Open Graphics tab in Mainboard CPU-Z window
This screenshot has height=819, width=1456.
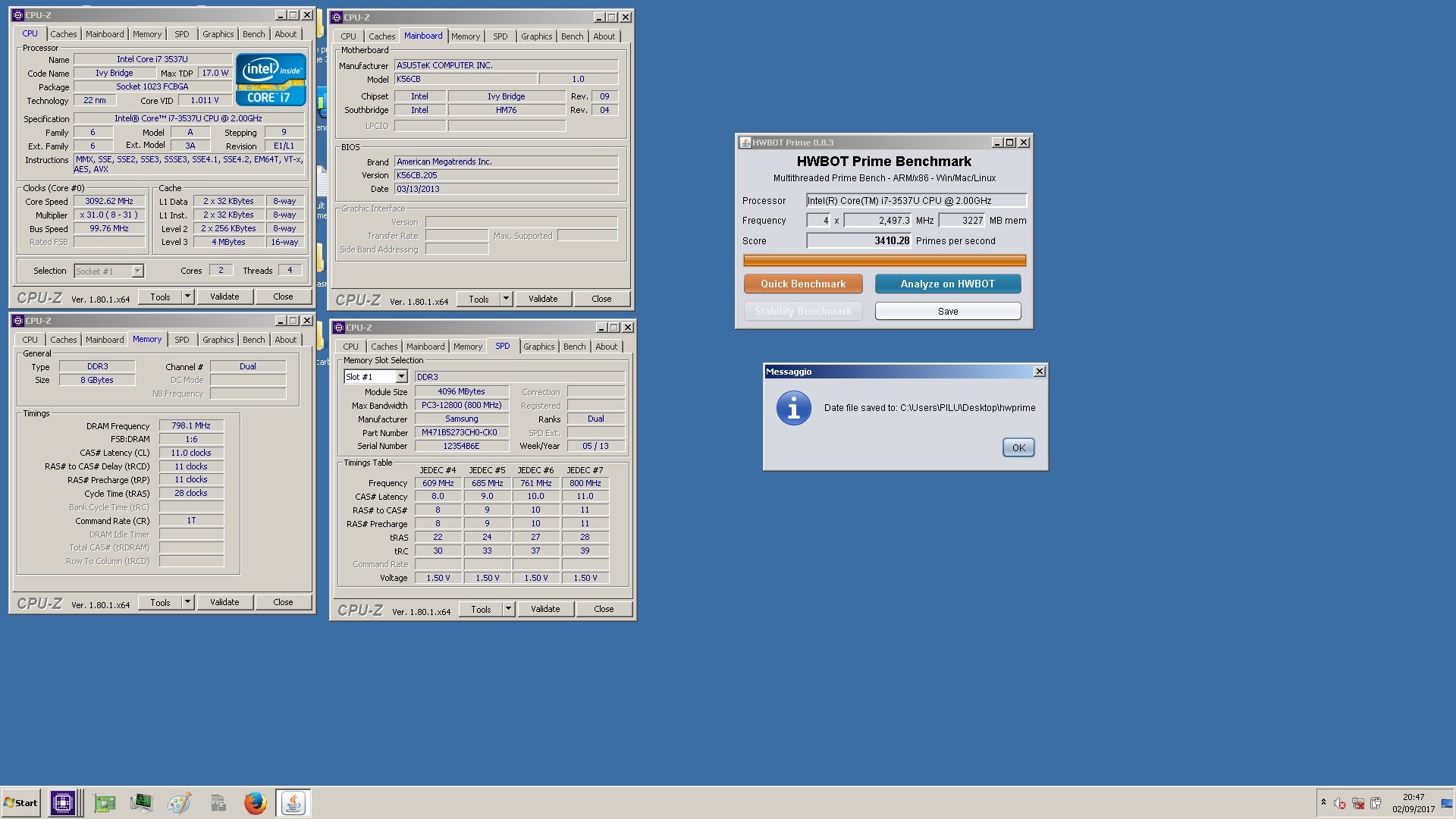[536, 36]
